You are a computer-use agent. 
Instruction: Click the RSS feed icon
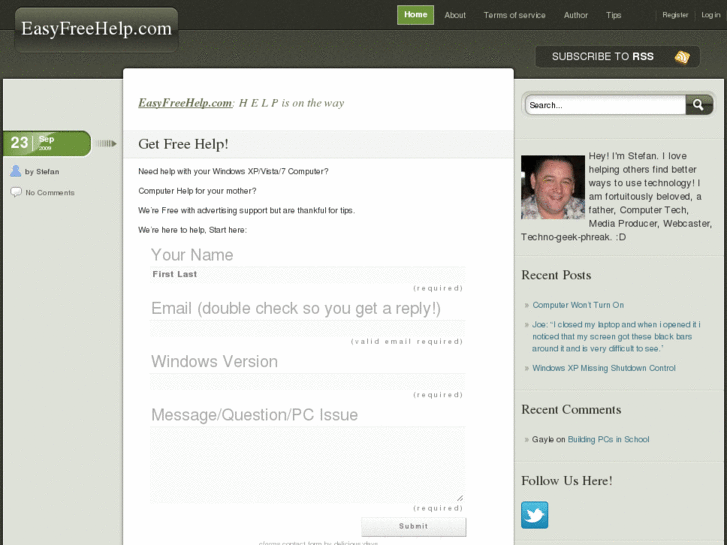[x=682, y=57]
